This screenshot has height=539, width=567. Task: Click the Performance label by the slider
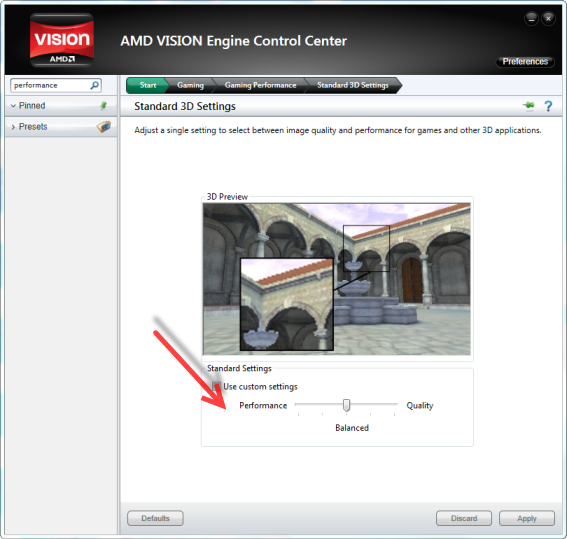coord(263,406)
